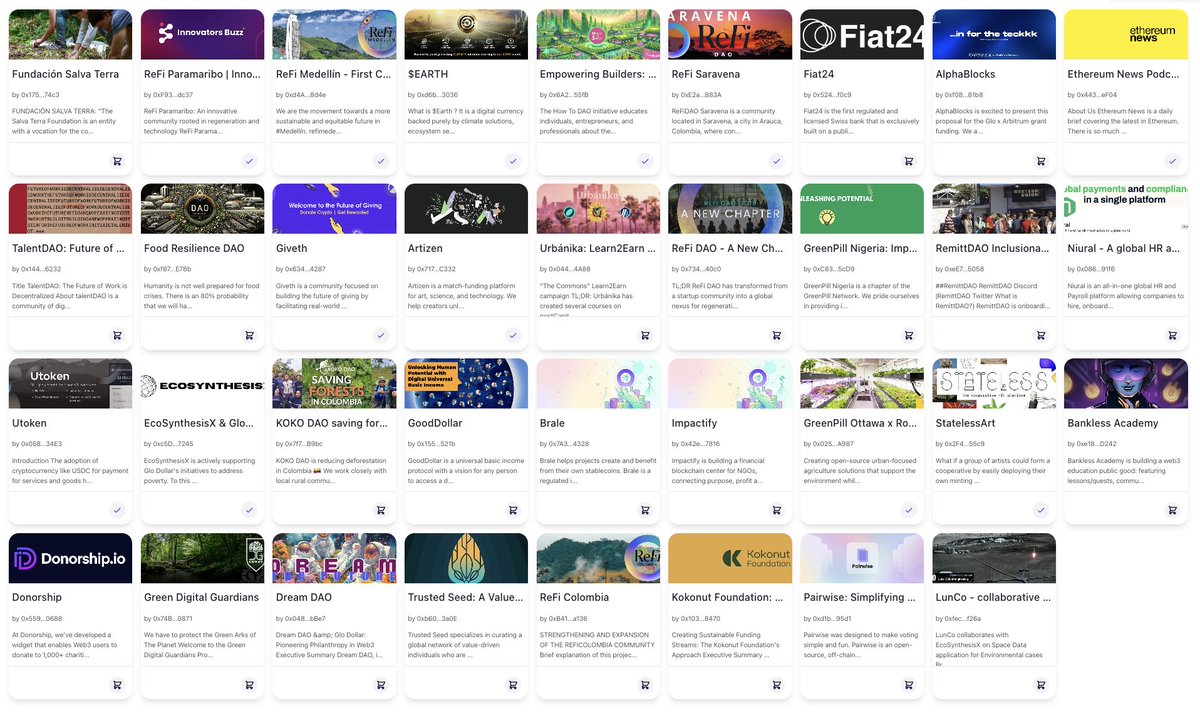Click cart icon on ReFi Colombia card

point(645,684)
